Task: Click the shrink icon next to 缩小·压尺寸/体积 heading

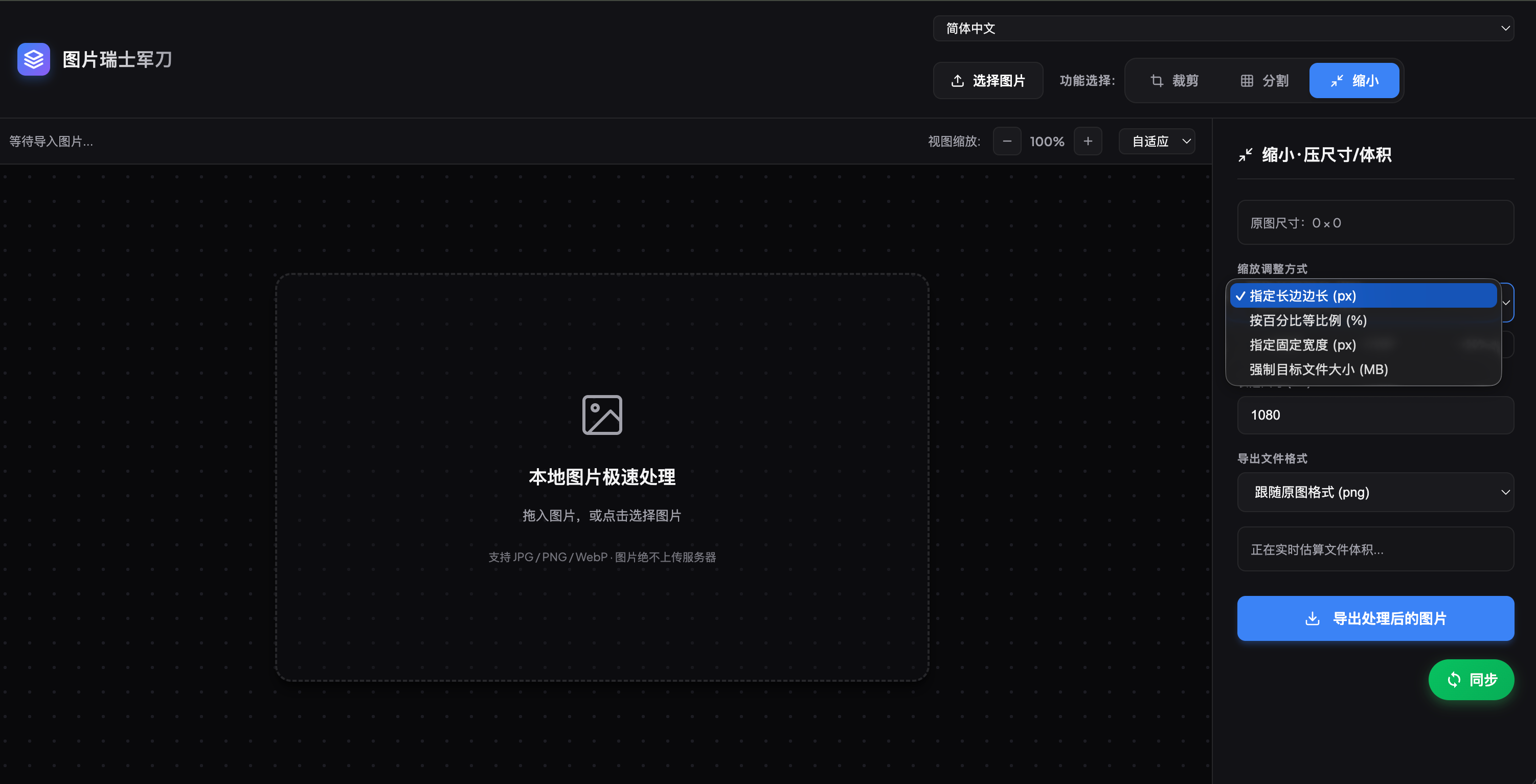Action: click(1246, 155)
